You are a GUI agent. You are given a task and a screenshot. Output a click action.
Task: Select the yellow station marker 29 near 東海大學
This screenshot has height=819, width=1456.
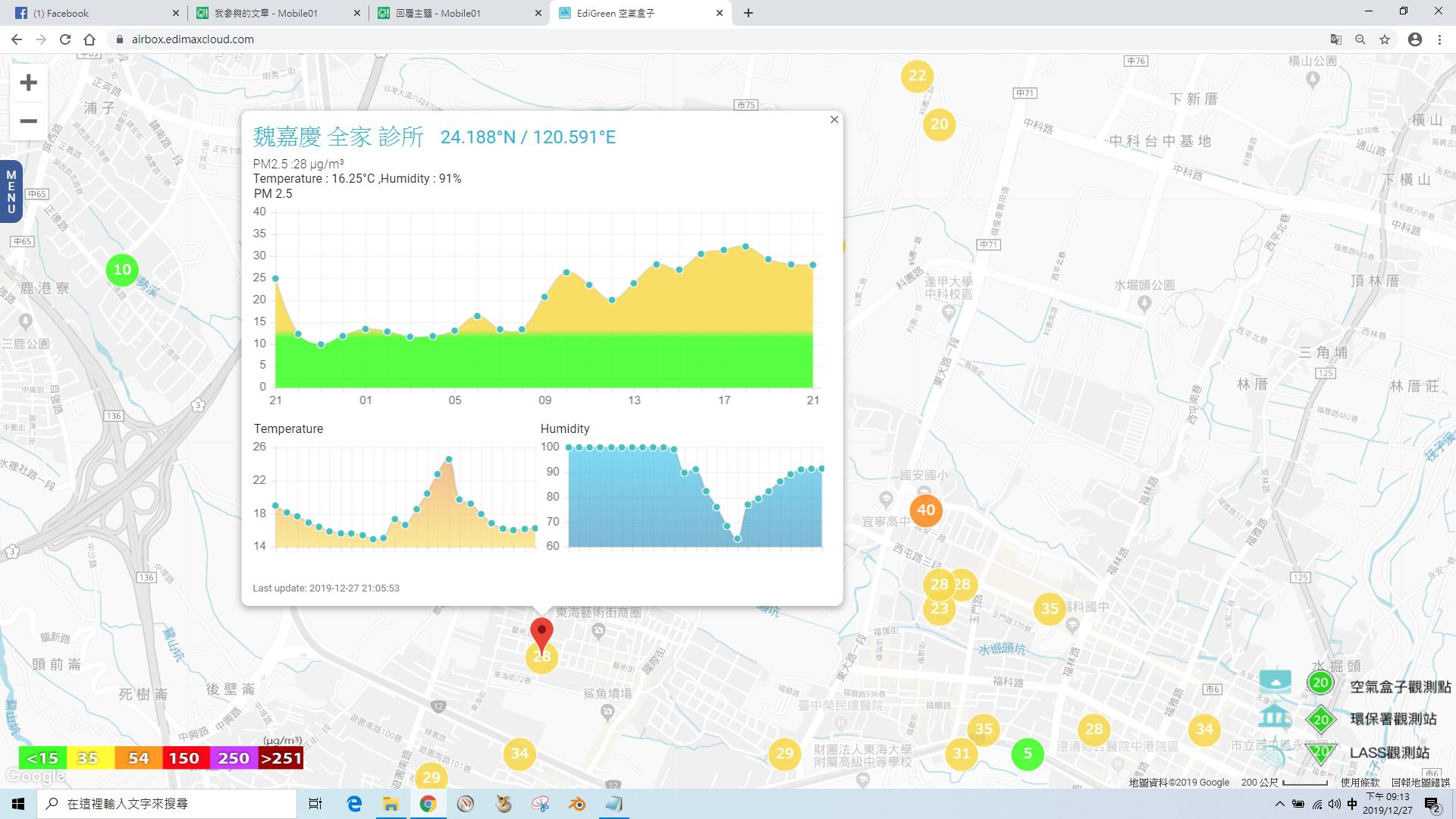tap(785, 754)
